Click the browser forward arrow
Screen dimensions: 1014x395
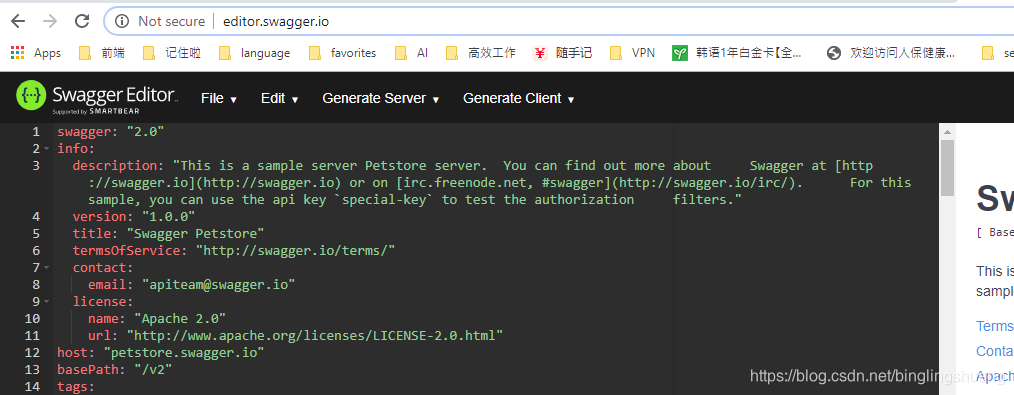pos(50,21)
